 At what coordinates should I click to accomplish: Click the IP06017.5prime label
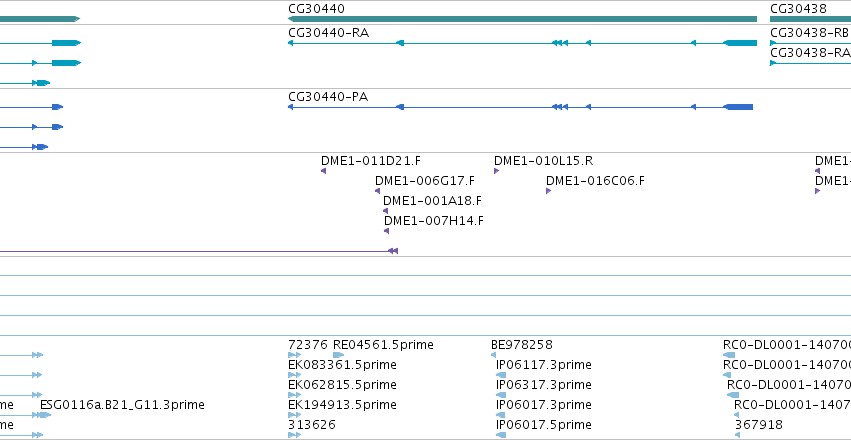tap(544, 425)
